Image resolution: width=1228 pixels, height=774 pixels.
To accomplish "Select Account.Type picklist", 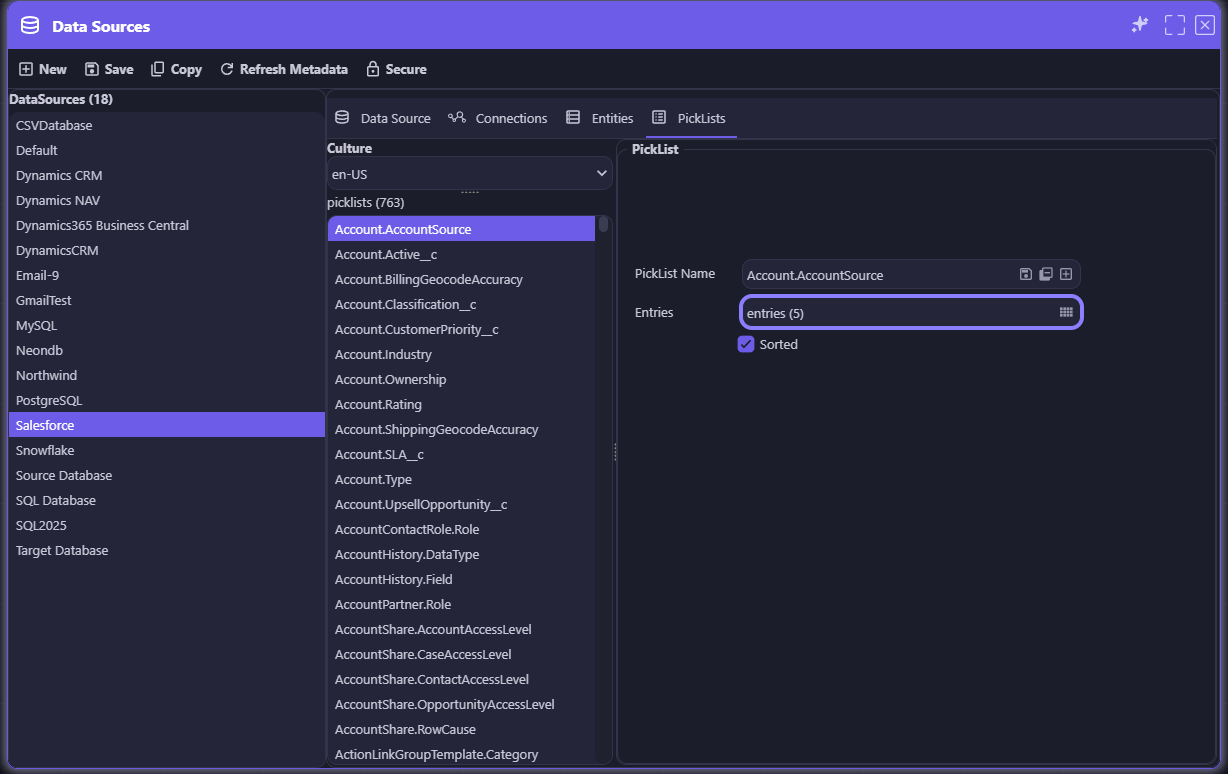I will (461, 479).
